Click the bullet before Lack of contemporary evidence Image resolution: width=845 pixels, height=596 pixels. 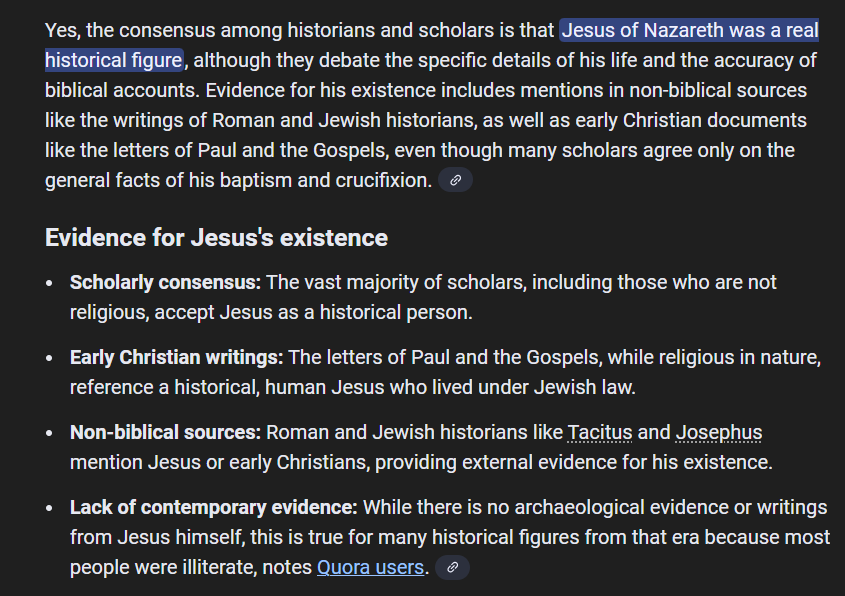(50, 509)
